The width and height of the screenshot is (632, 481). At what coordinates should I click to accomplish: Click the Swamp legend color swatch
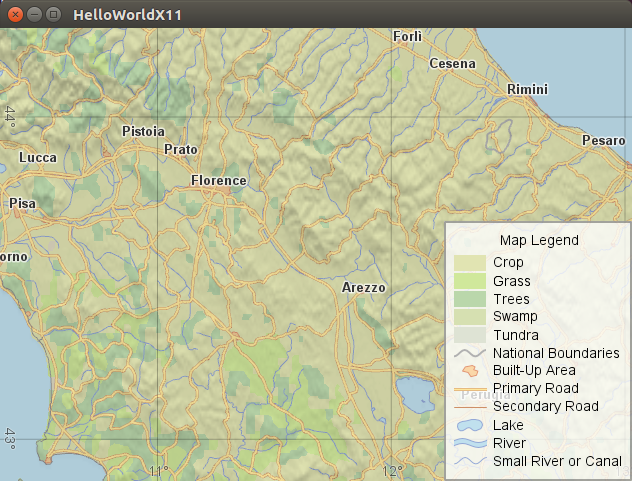click(x=469, y=317)
